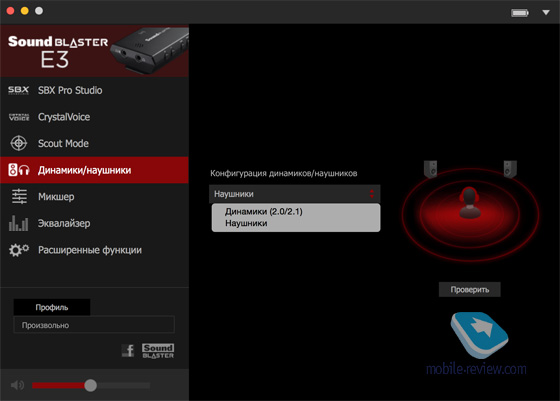Click the battery status icon
The image size is (560, 401).
520,13
